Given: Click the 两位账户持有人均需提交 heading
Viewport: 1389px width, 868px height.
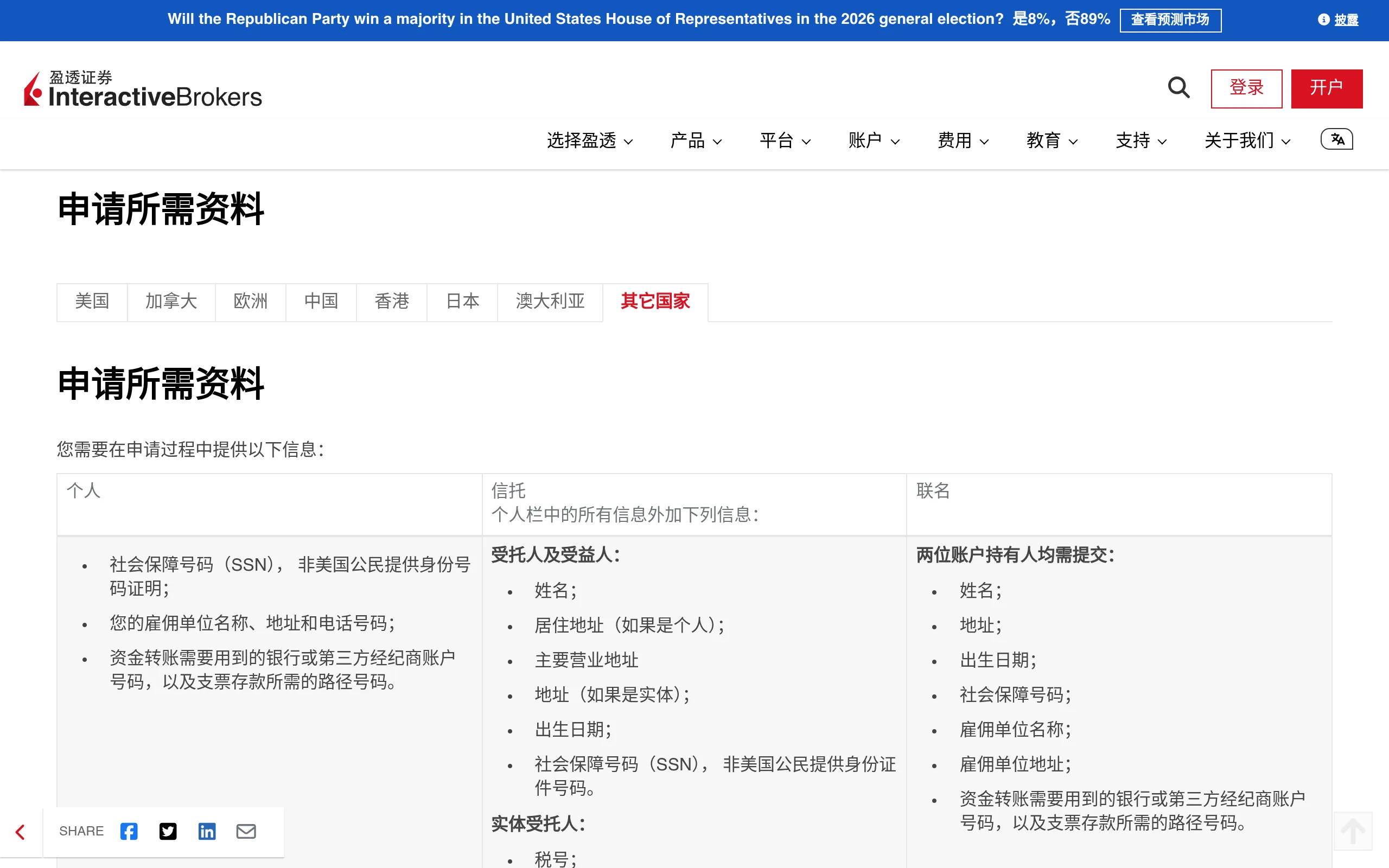Looking at the screenshot, I should [1015, 555].
